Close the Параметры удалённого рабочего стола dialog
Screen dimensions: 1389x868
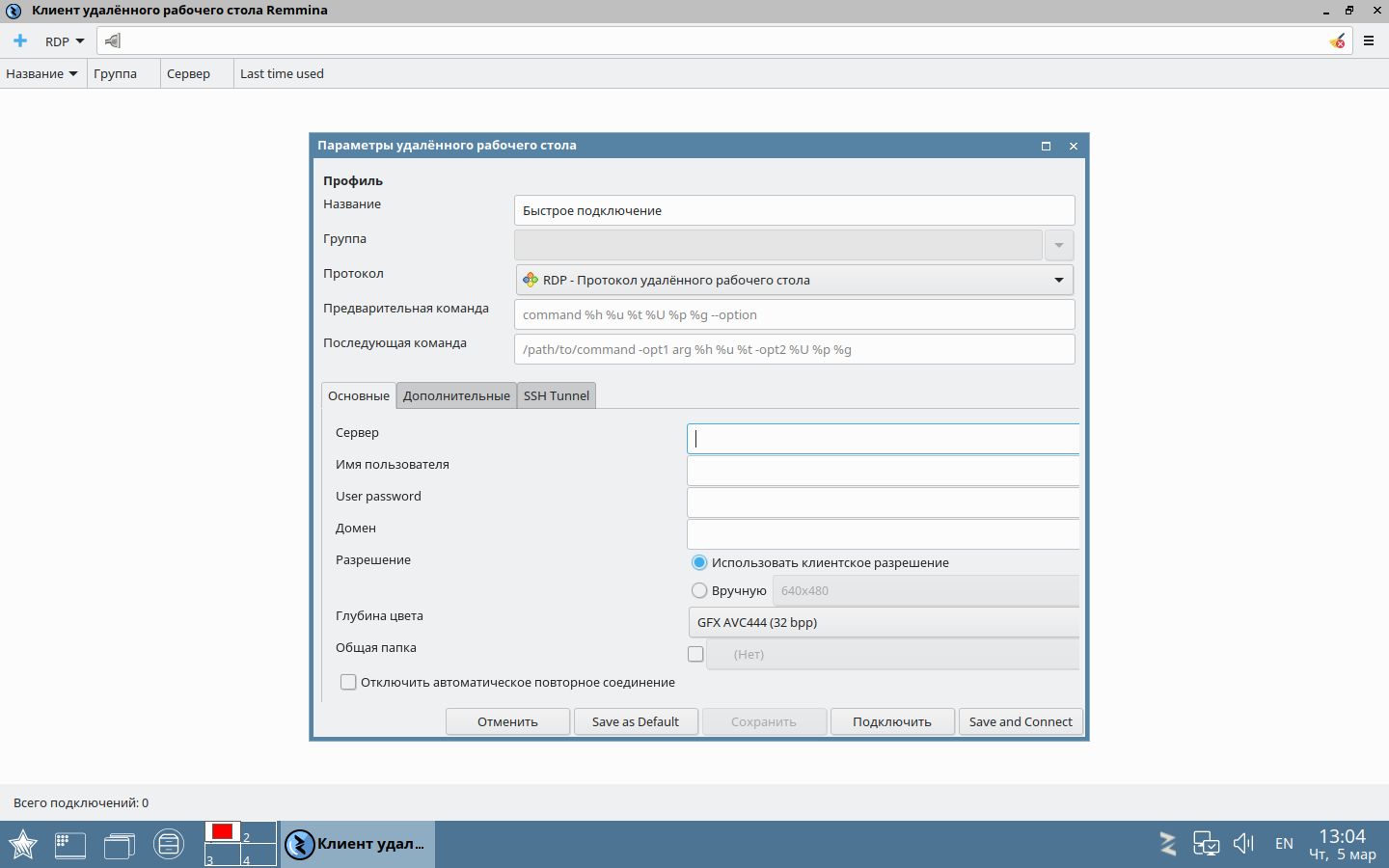click(1074, 146)
